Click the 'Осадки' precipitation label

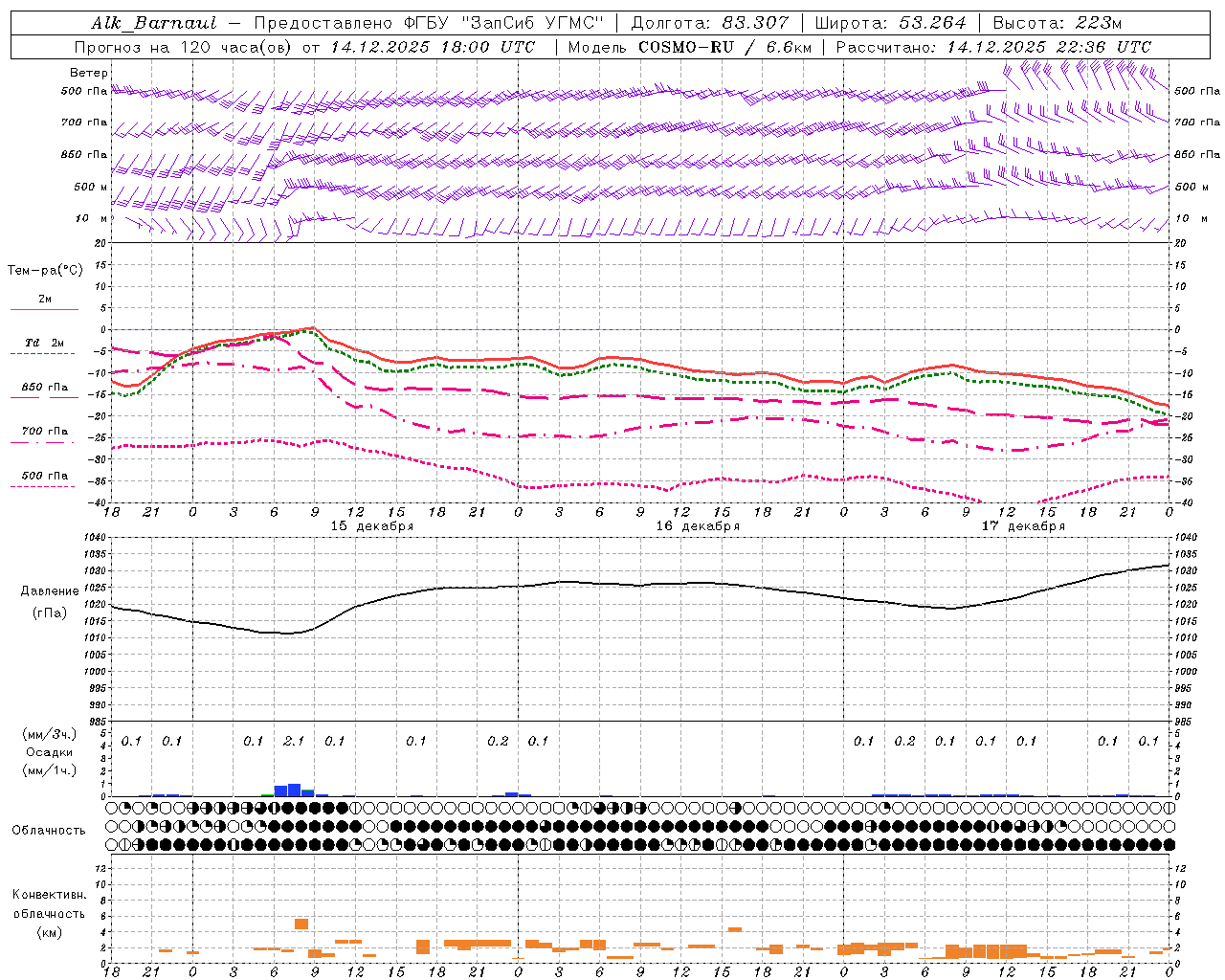click(50, 752)
